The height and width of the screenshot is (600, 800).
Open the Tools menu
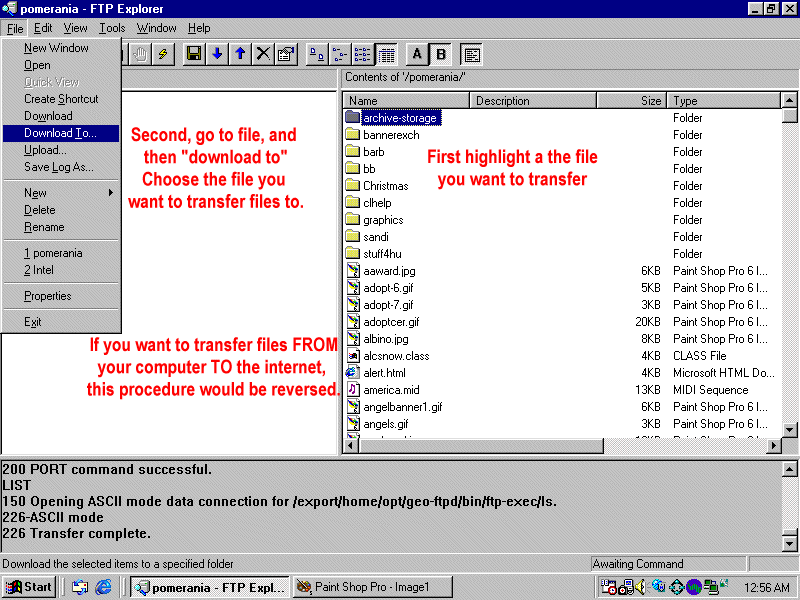click(112, 28)
